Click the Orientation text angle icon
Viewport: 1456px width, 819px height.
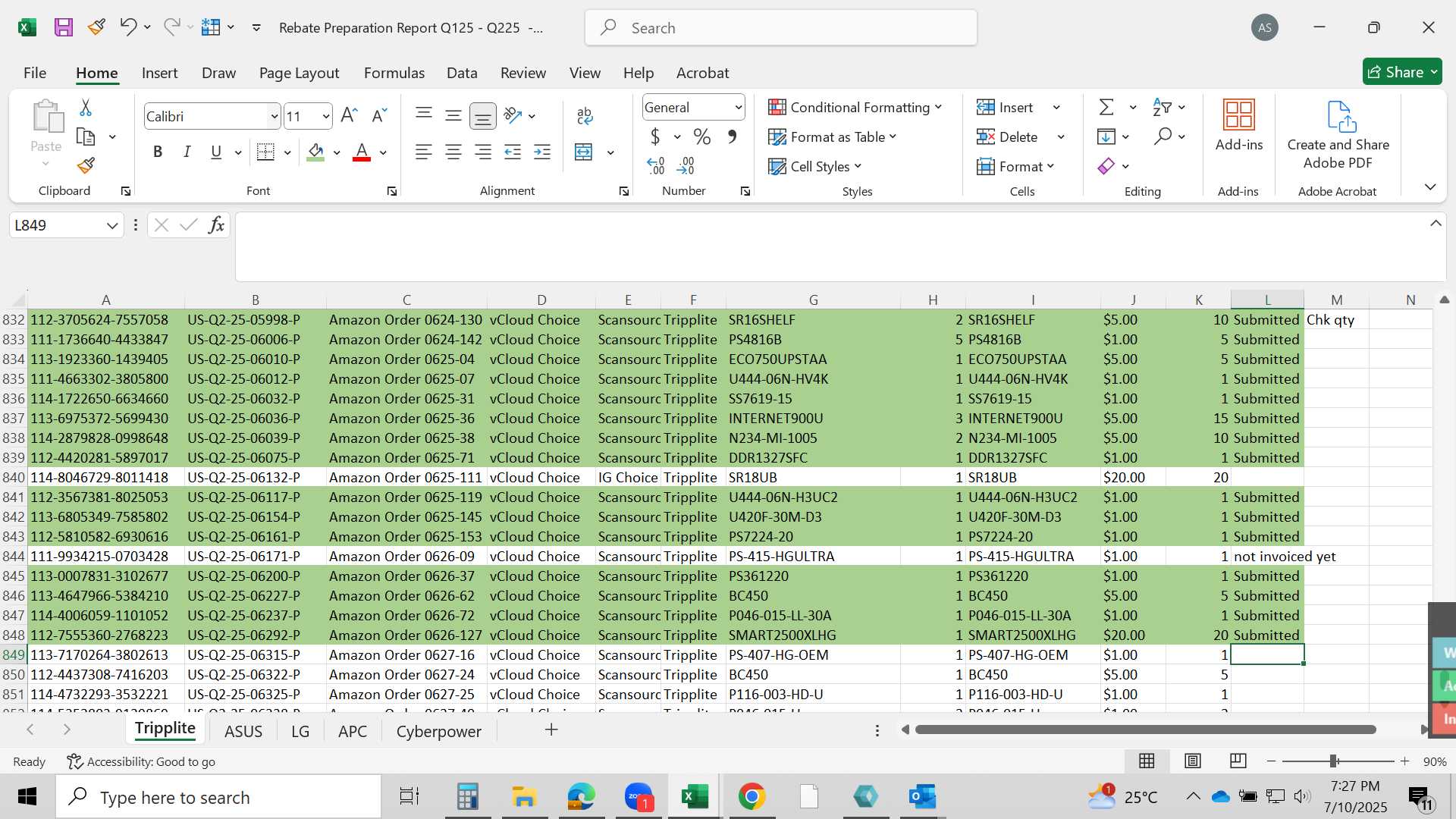(x=513, y=116)
